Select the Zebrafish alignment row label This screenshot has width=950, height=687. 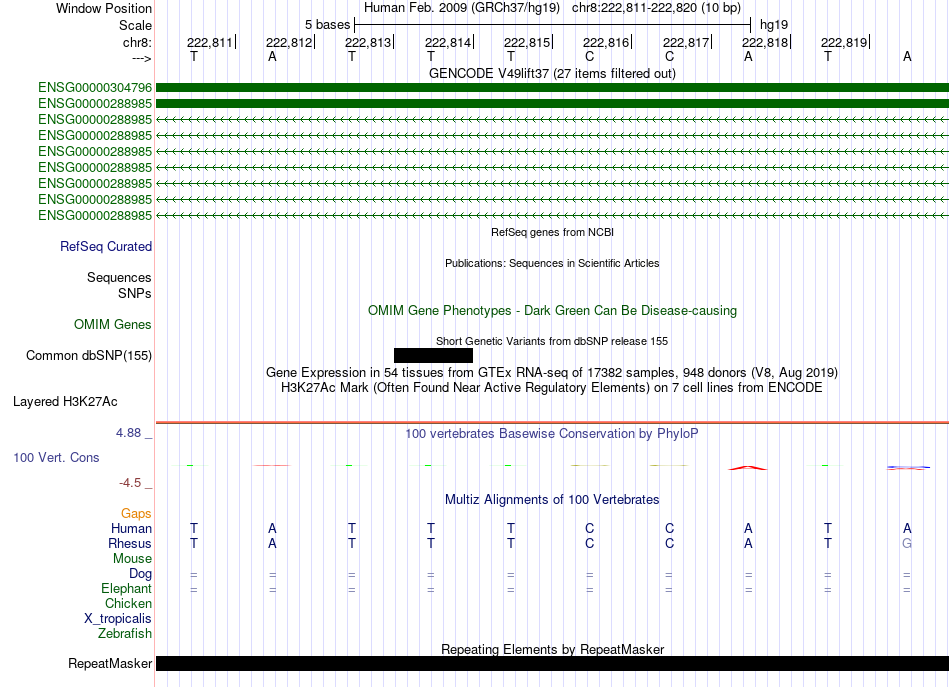point(125,634)
